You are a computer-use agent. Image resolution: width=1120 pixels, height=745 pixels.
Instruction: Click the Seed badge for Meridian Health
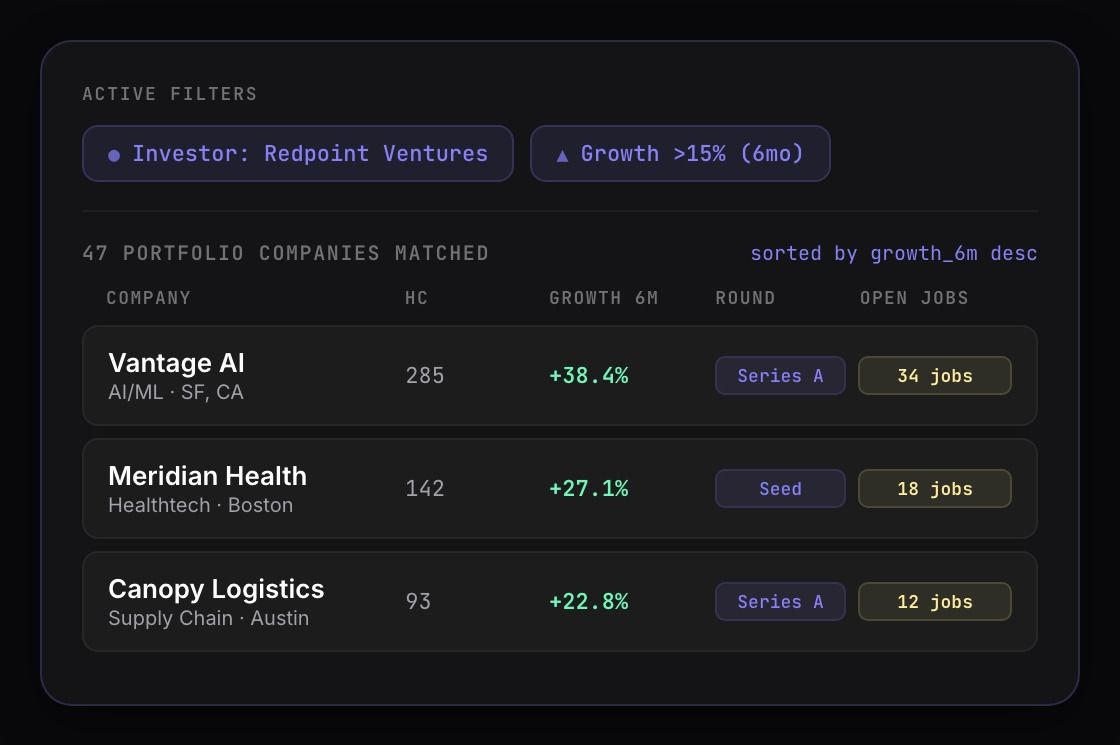pos(780,489)
